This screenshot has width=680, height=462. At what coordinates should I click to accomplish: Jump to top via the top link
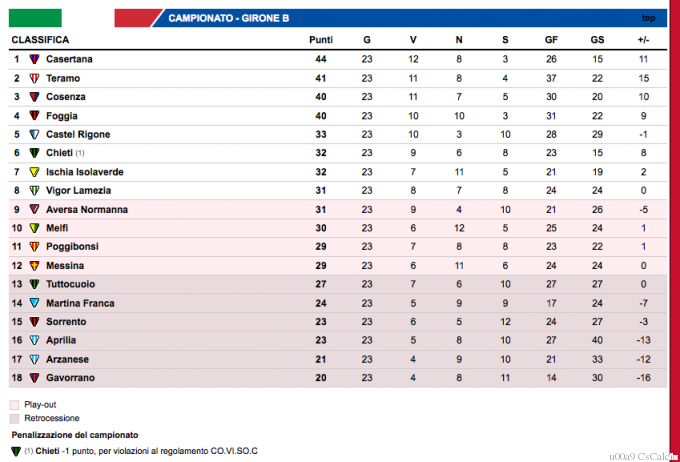pyautogui.click(x=648, y=18)
